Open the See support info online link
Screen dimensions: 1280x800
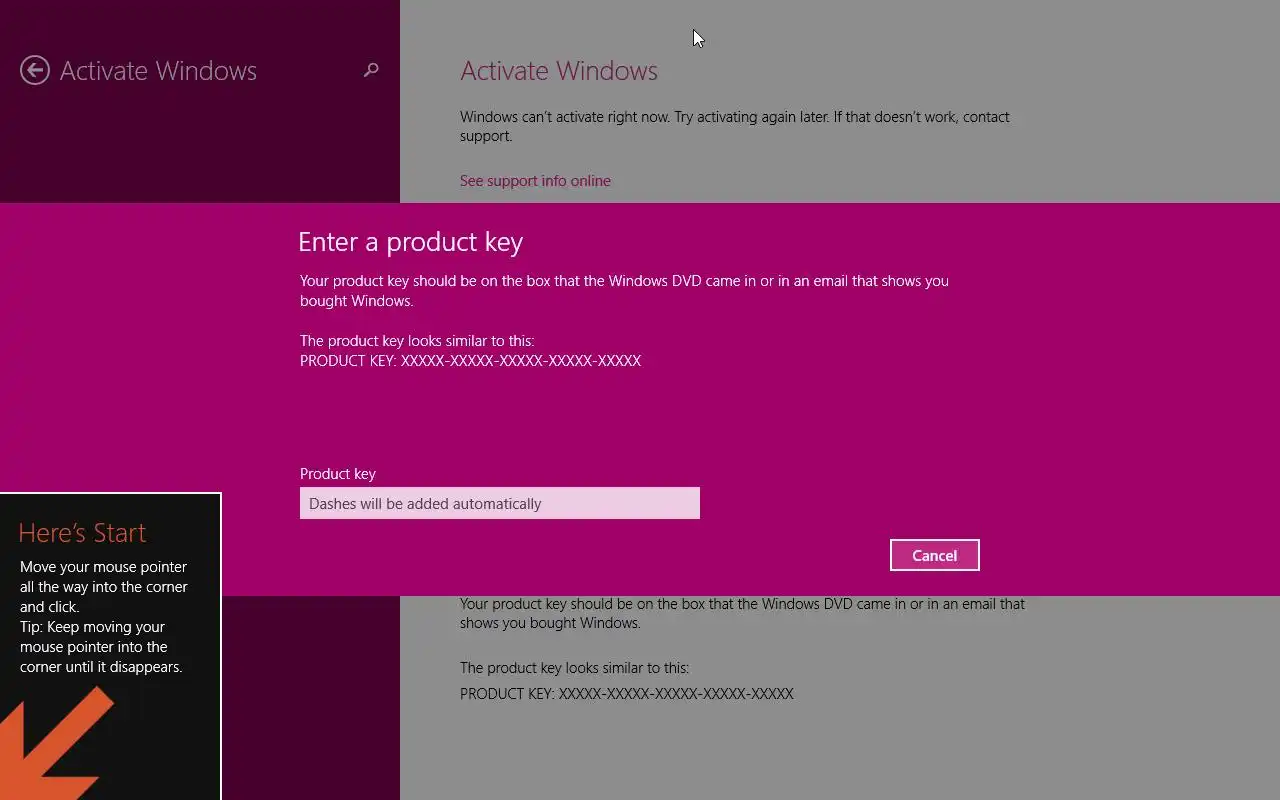point(535,181)
